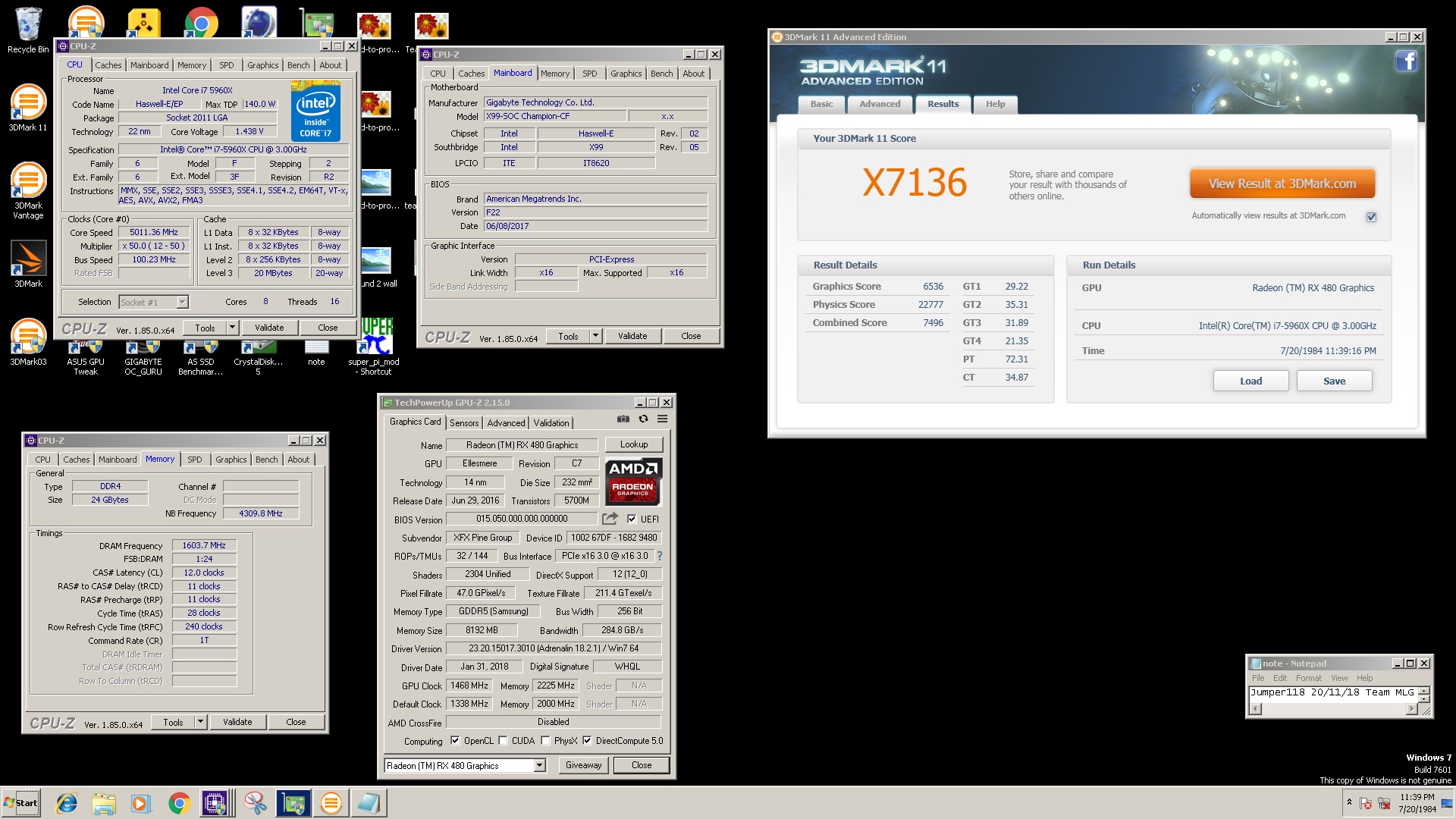Image resolution: width=1456 pixels, height=819 pixels.
Task: Uncheck automatically view results at 3DMark.com
Action: (1371, 217)
